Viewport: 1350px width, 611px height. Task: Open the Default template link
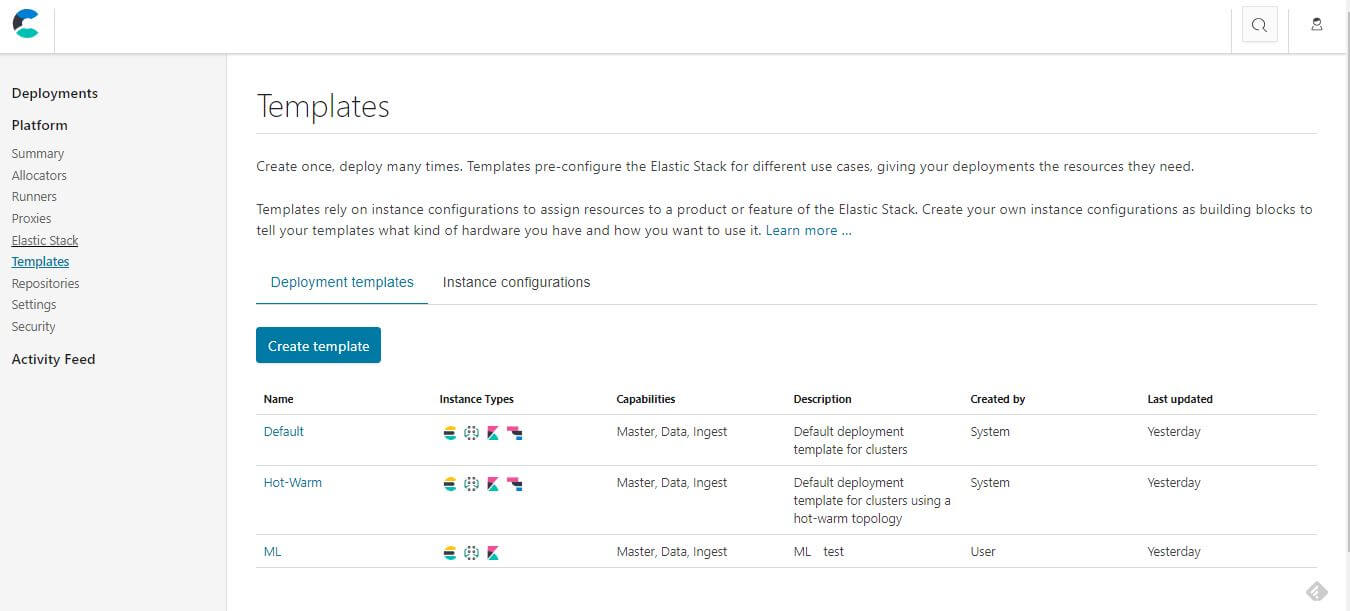284,432
